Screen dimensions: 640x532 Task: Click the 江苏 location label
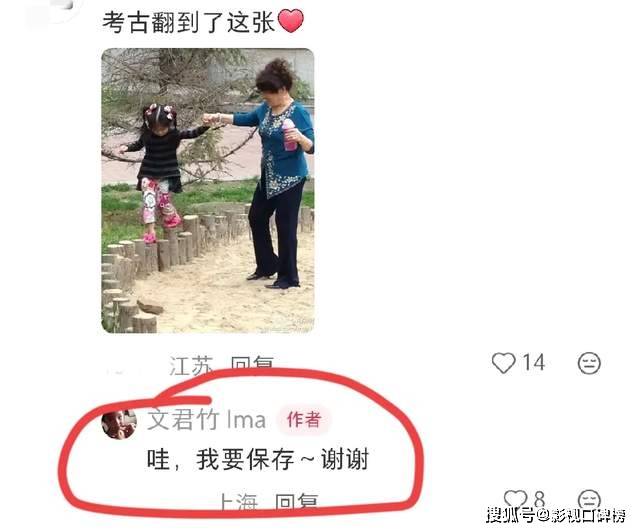point(191,365)
